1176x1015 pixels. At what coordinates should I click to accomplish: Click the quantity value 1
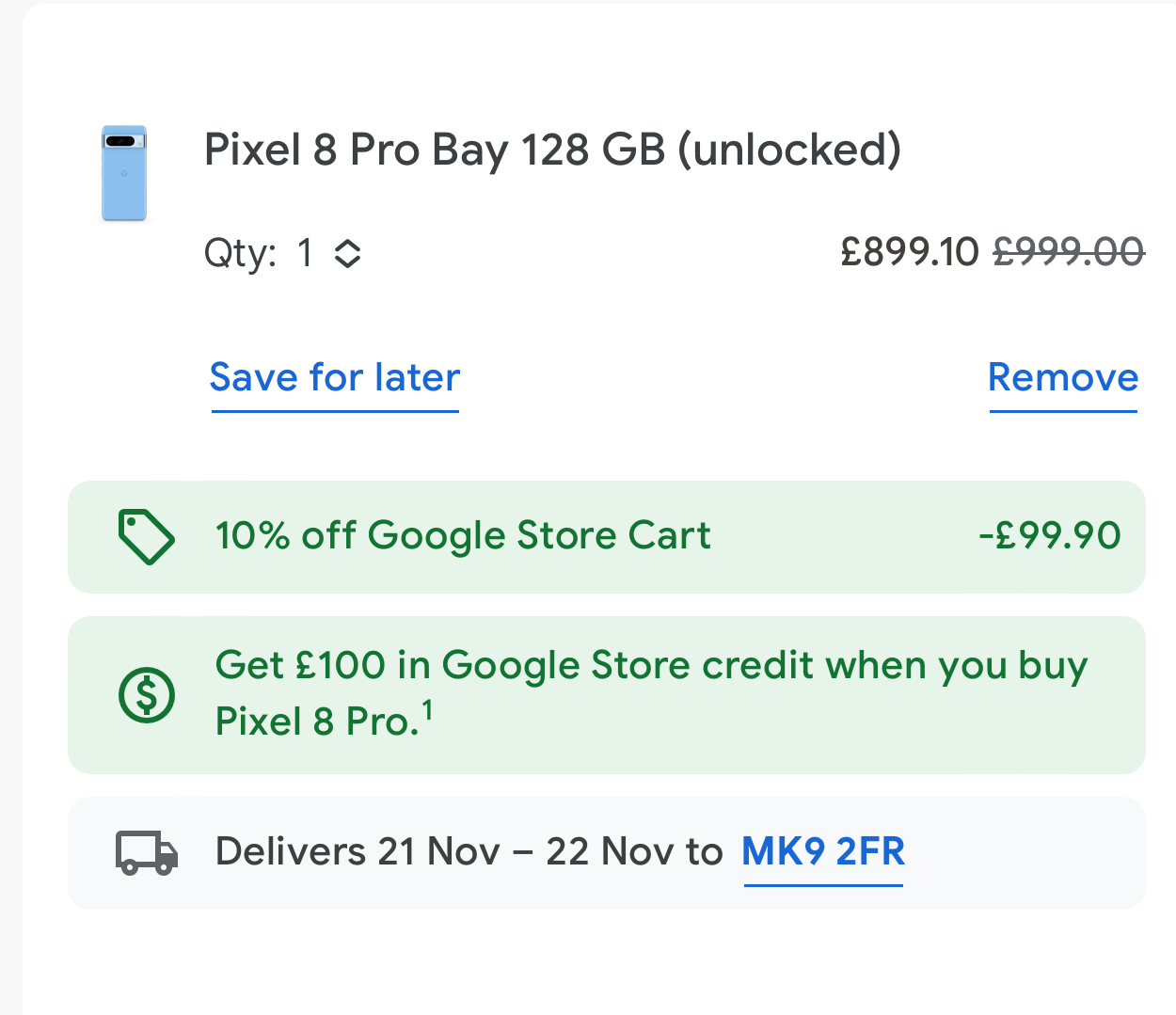(x=305, y=253)
